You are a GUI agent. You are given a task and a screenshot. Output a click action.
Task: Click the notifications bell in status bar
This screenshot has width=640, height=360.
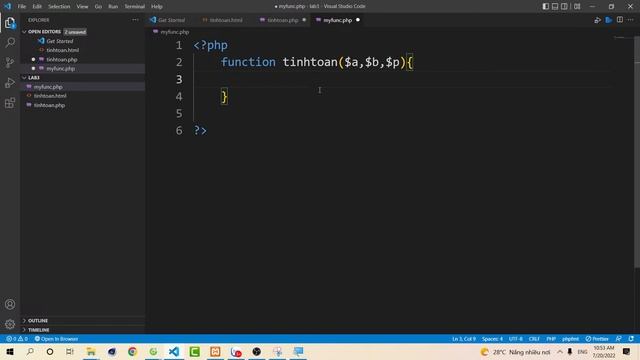coord(631,339)
